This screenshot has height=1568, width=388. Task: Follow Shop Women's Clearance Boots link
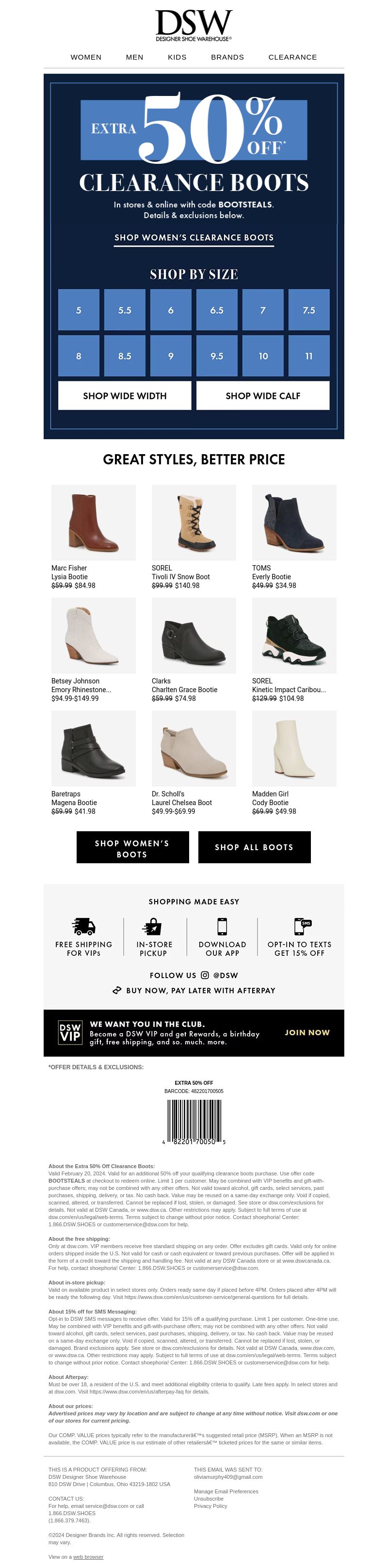194,238
